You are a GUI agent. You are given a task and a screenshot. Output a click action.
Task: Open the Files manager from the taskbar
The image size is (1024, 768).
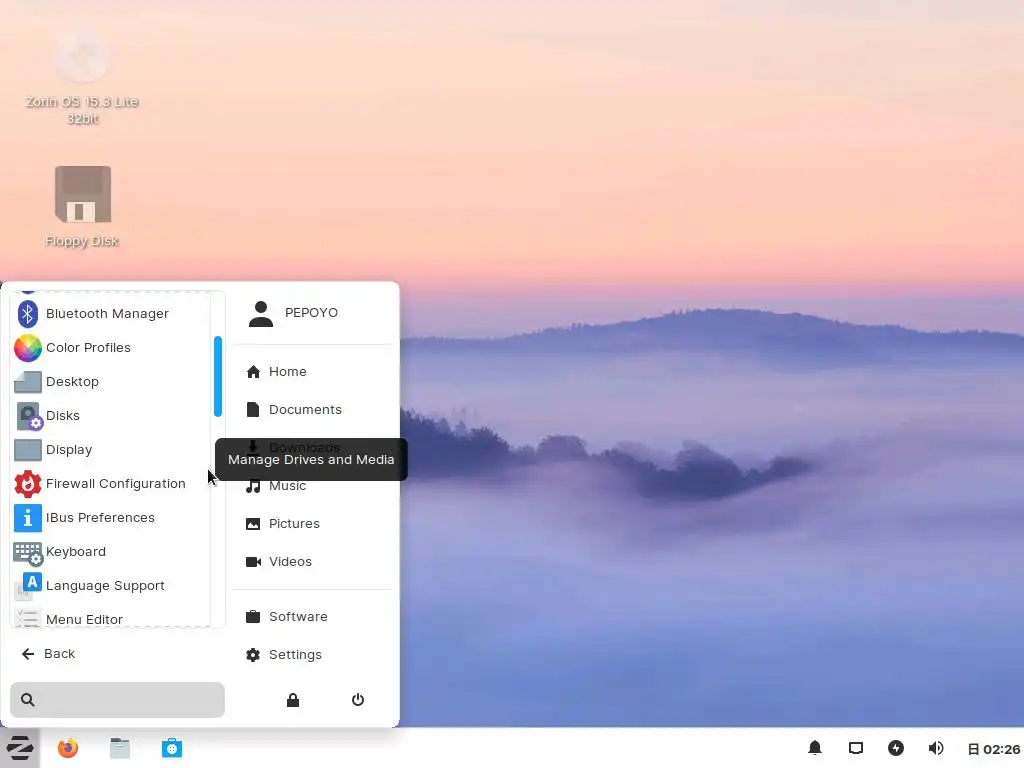[x=120, y=748]
